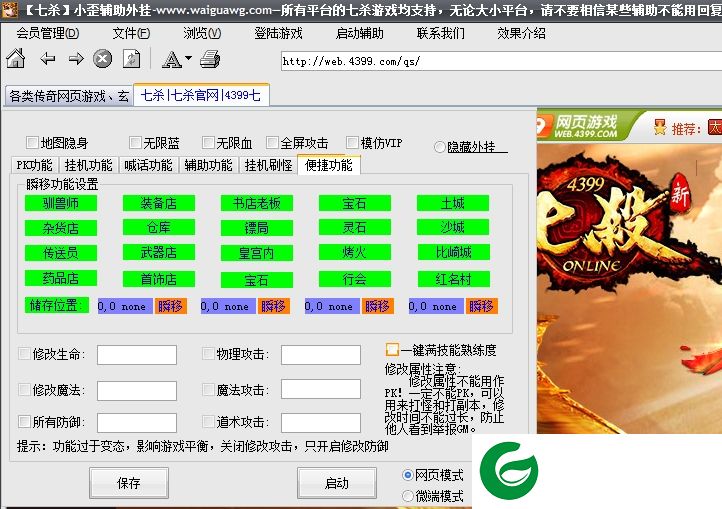Image resolution: width=722 pixels, height=509 pixels.
Task: Switch to the 各类传奇网页游戏 browser tab
Action: (69, 96)
